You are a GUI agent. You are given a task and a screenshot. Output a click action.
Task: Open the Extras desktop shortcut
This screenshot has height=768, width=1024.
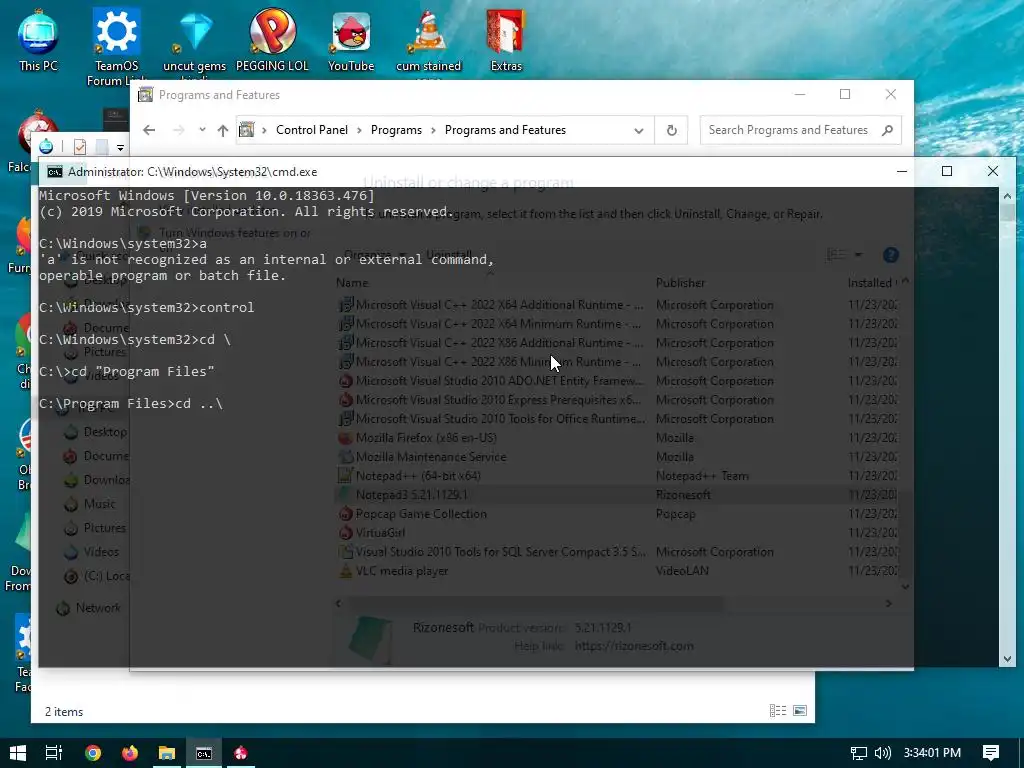[x=506, y=40]
